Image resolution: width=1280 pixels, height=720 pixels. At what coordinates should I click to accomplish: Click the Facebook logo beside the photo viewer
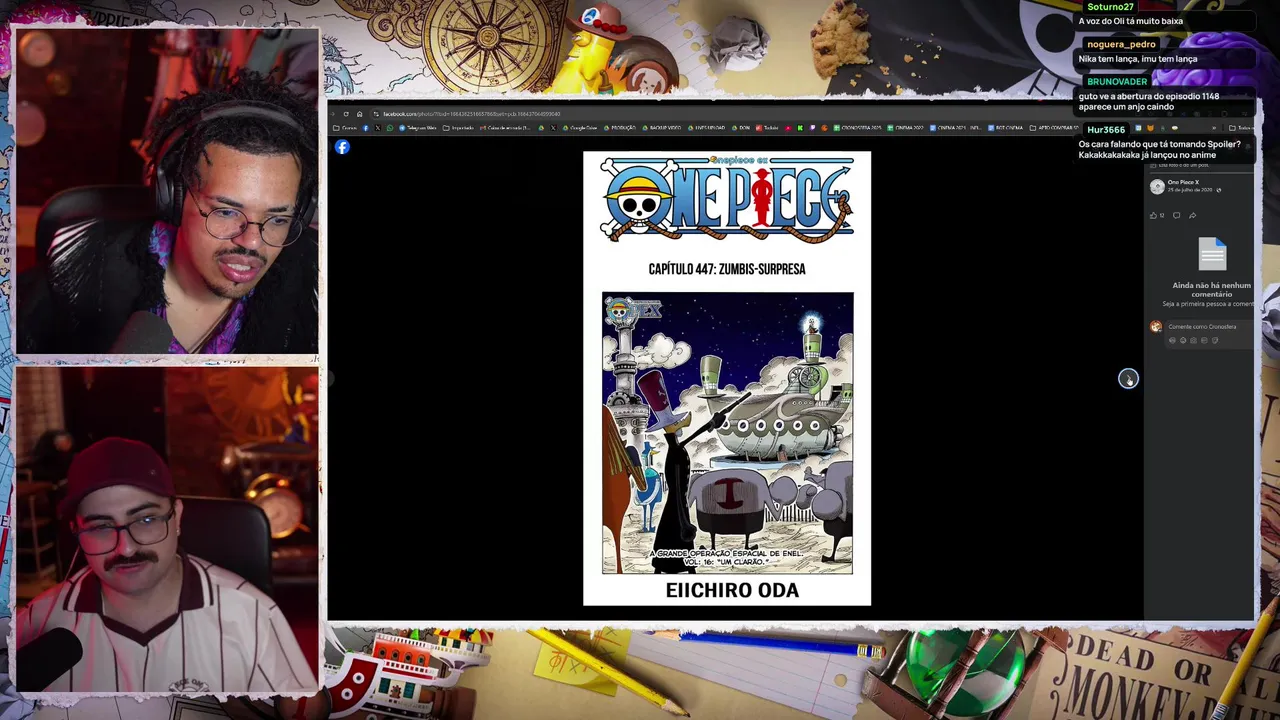[x=342, y=147]
